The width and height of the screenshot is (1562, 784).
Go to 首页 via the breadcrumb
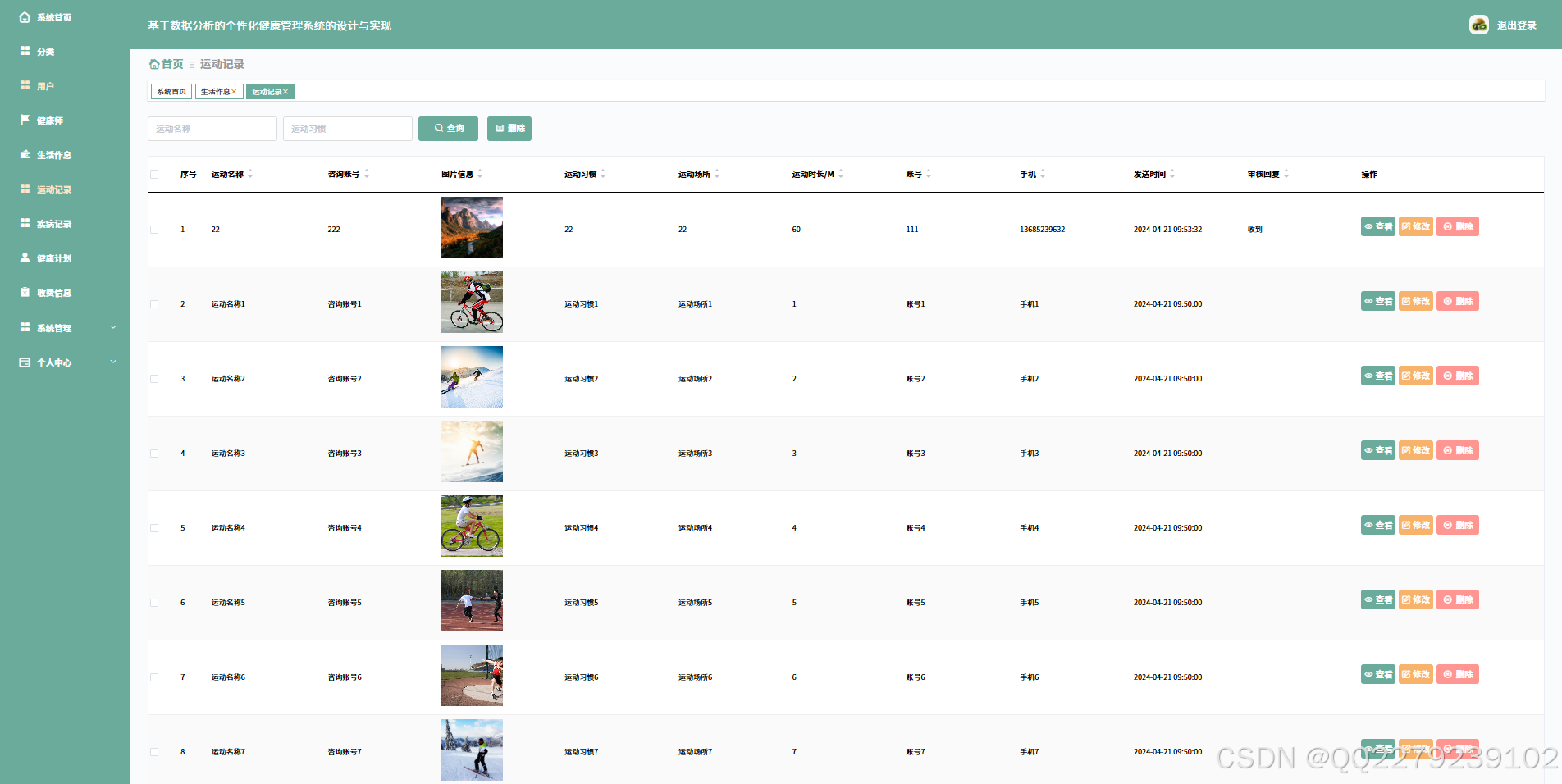[167, 64]
